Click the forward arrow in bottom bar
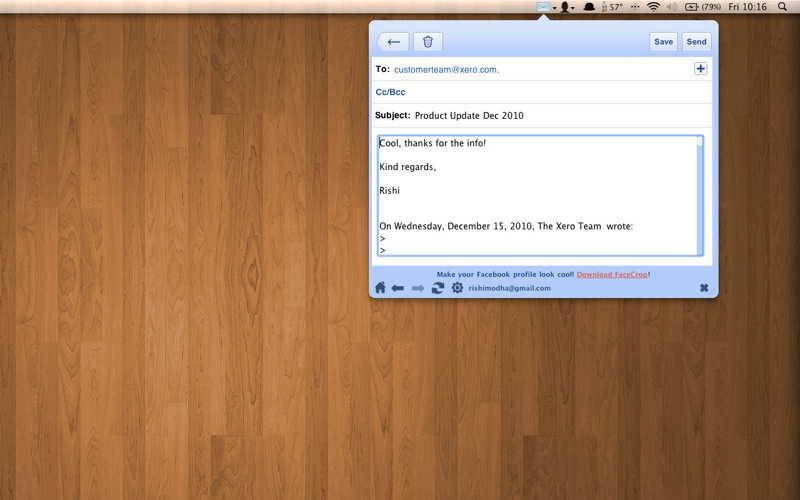The image size is (800, 500). (x=418, y=288)
